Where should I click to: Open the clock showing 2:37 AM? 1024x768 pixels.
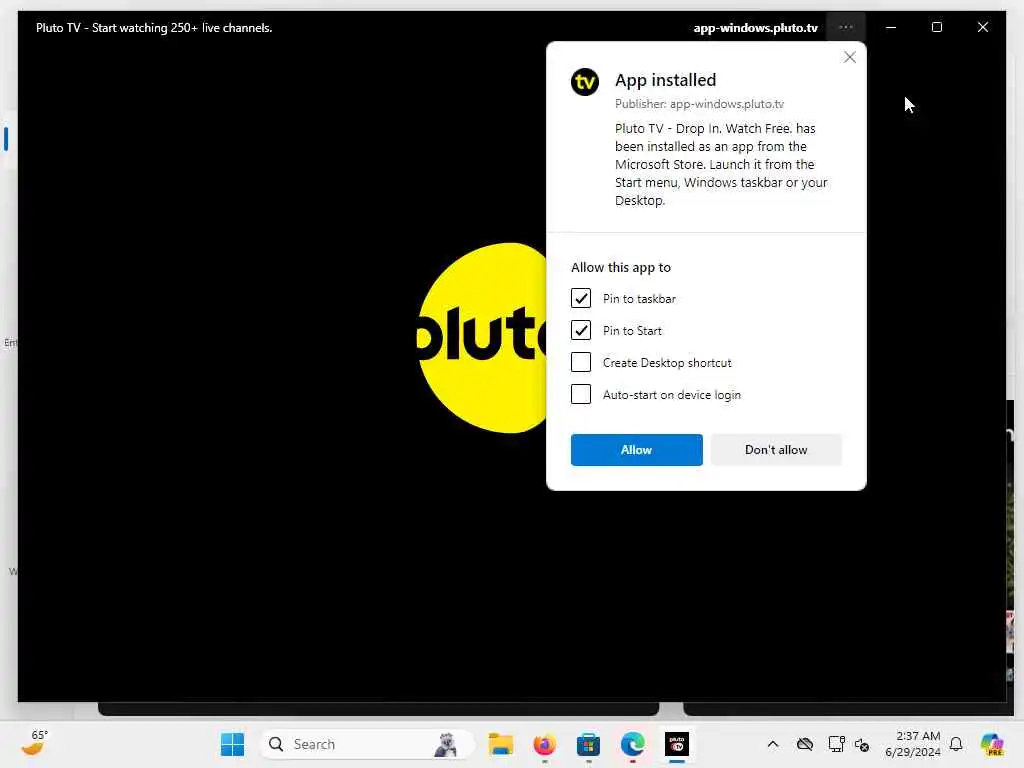coord(912,744)
